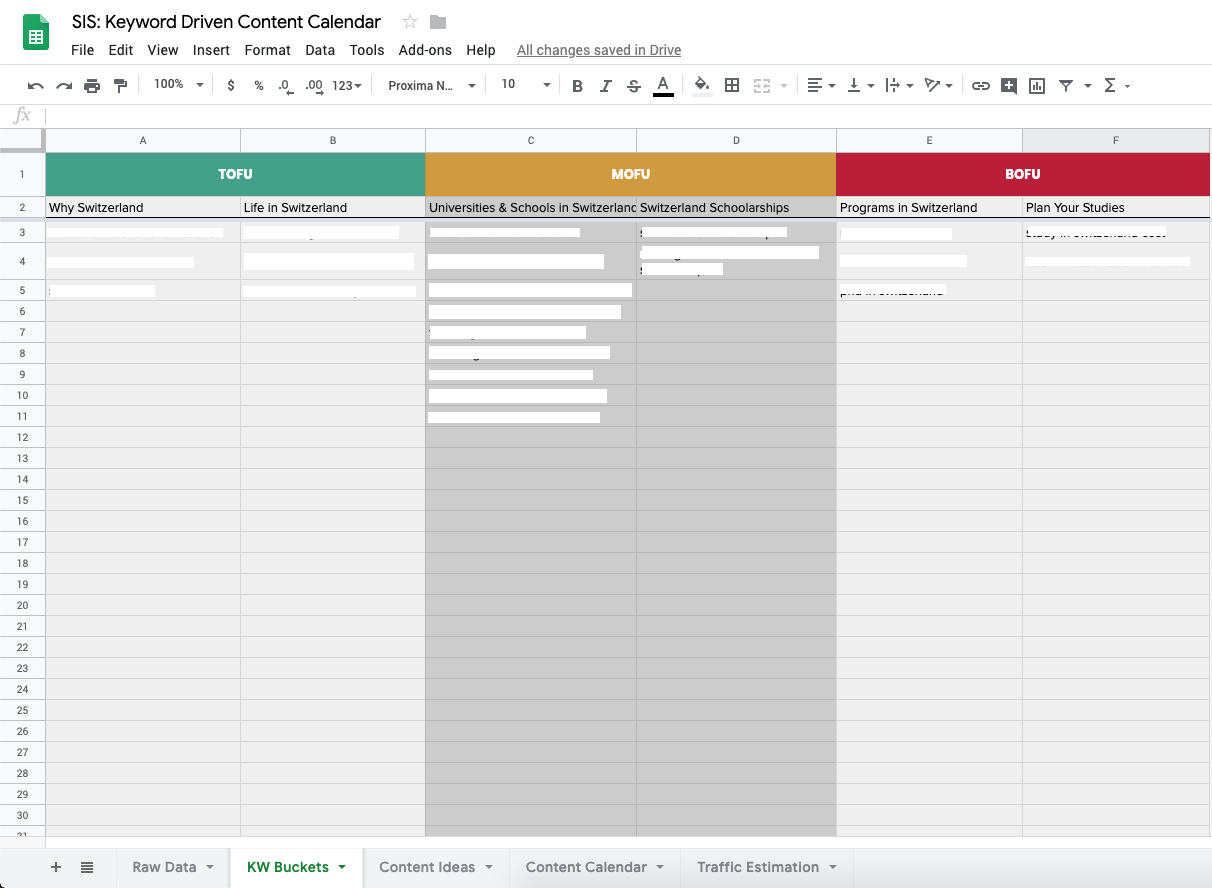Open the font size 10 dropdown
The height and width of the screenshot is (888, 1212).
coord(526,85)
